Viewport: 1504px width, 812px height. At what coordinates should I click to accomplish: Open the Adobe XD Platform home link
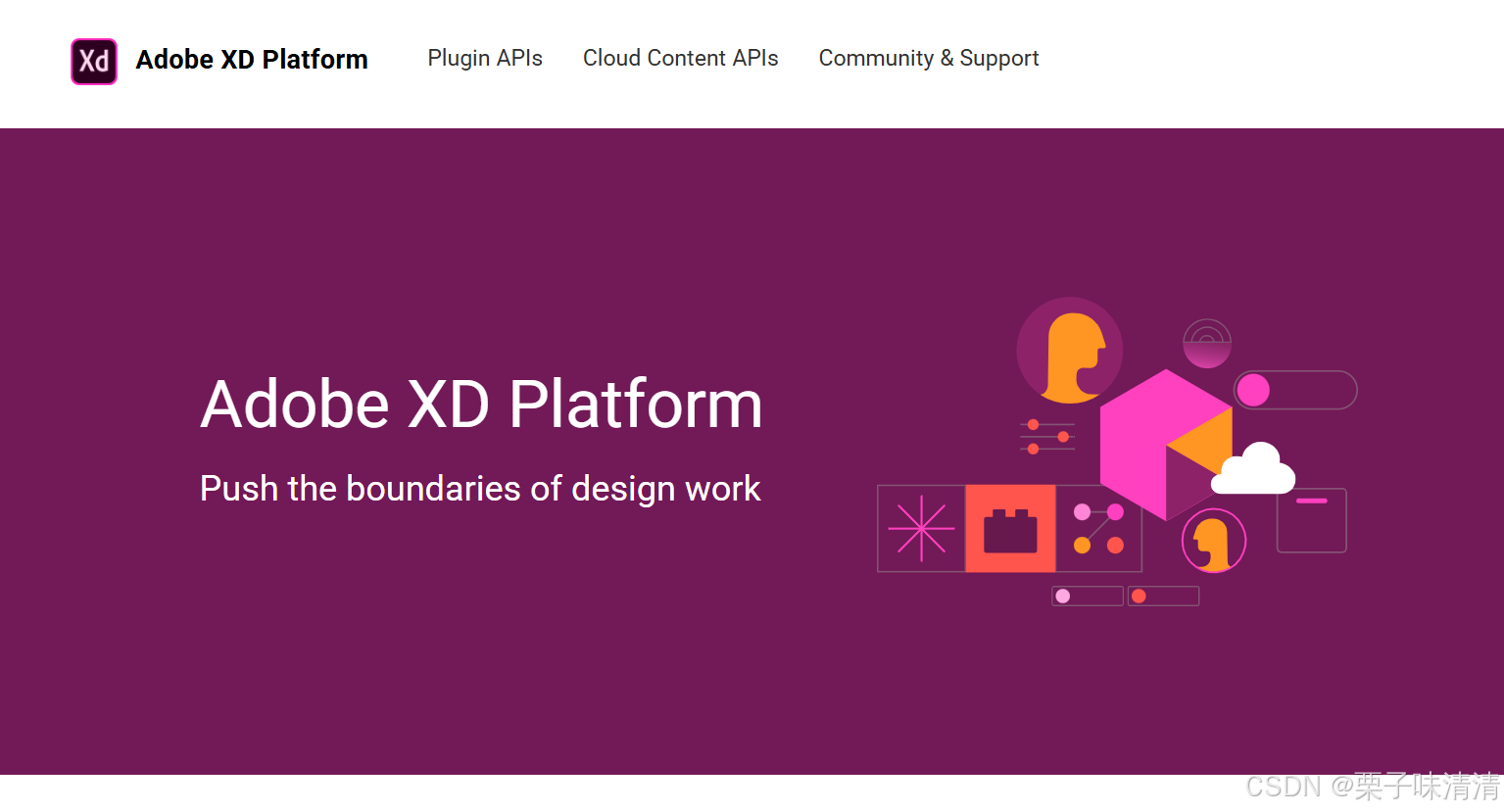tap(252, 60)
